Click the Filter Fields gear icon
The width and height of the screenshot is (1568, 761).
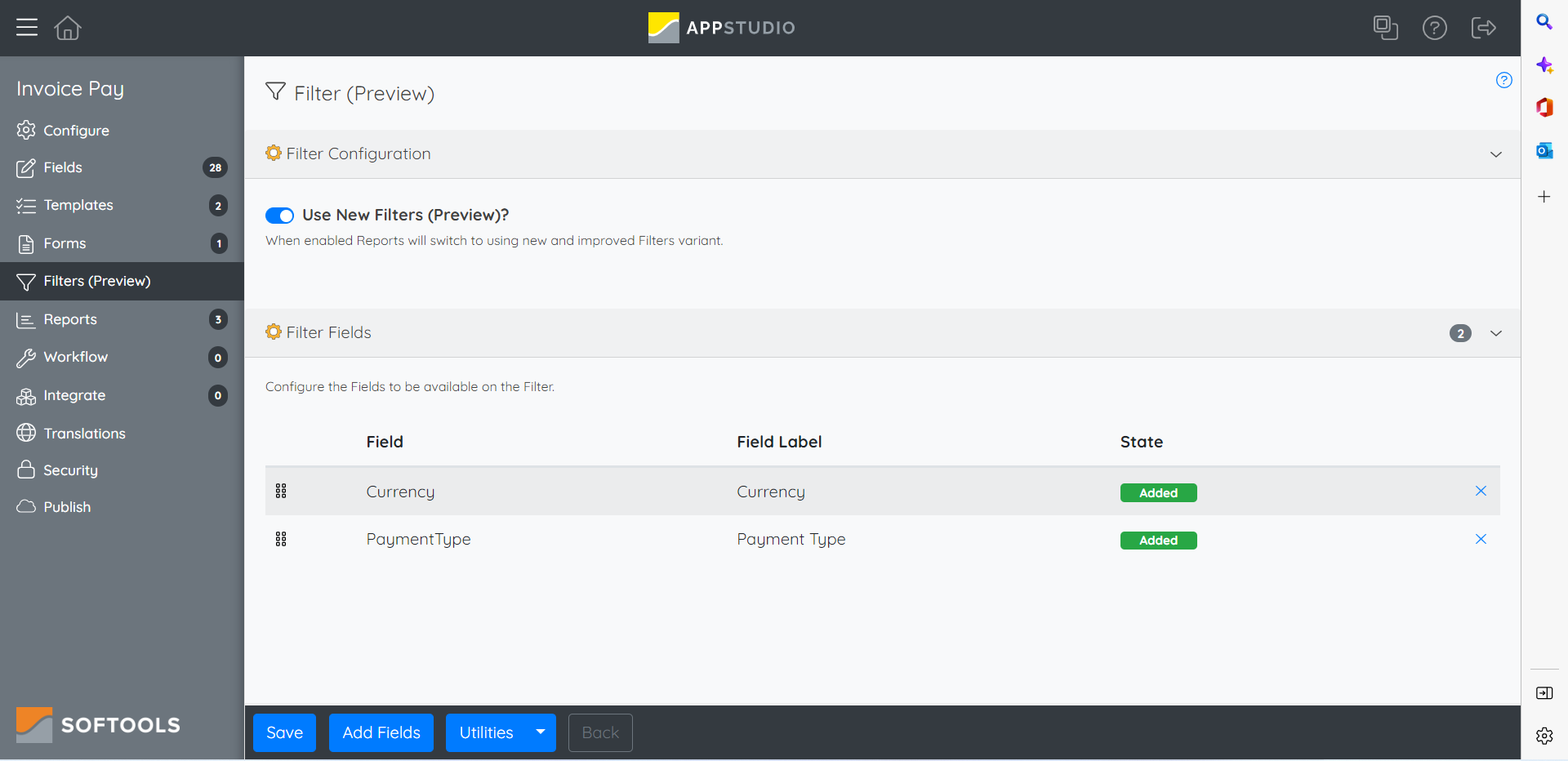pos(274,332)
